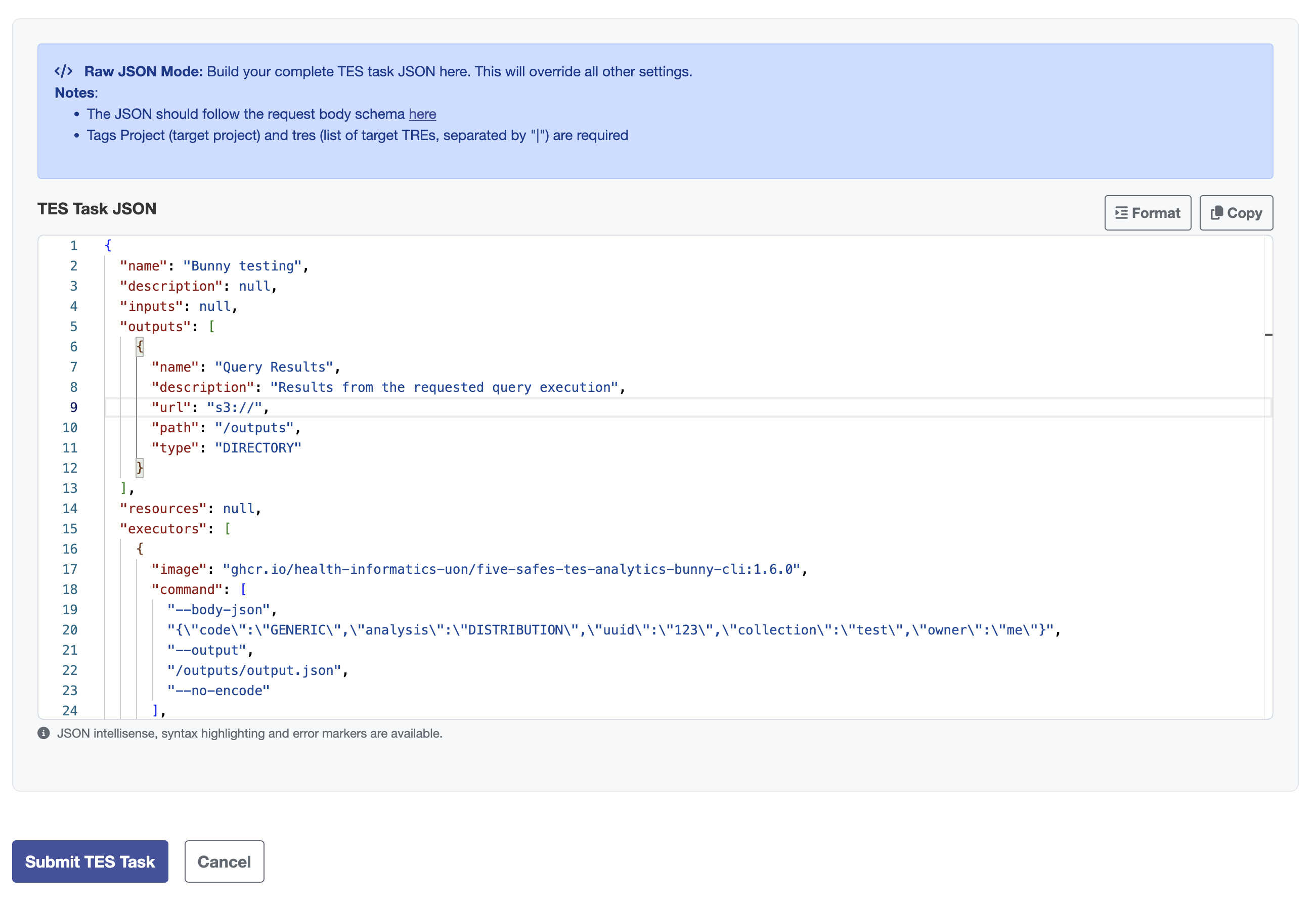Cancel the task form
This screenshot has width=1316, height=909.
point(224,861)
